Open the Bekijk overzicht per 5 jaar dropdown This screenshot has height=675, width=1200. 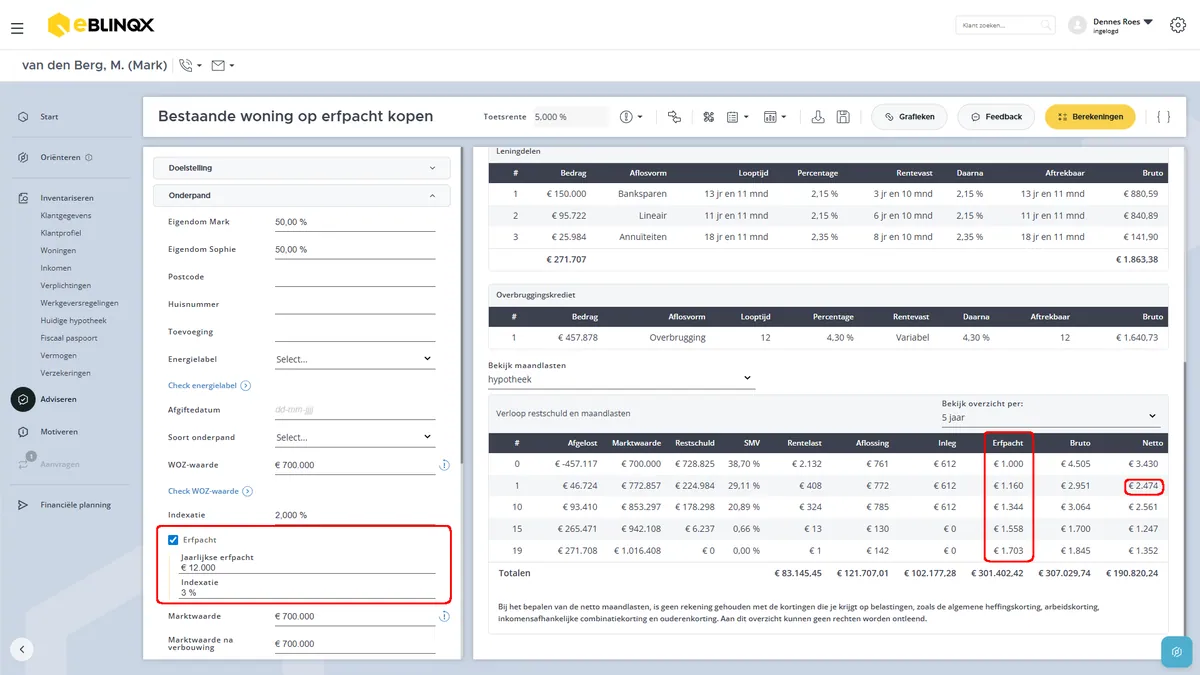pyautogui.click(x=1050, y=416)
